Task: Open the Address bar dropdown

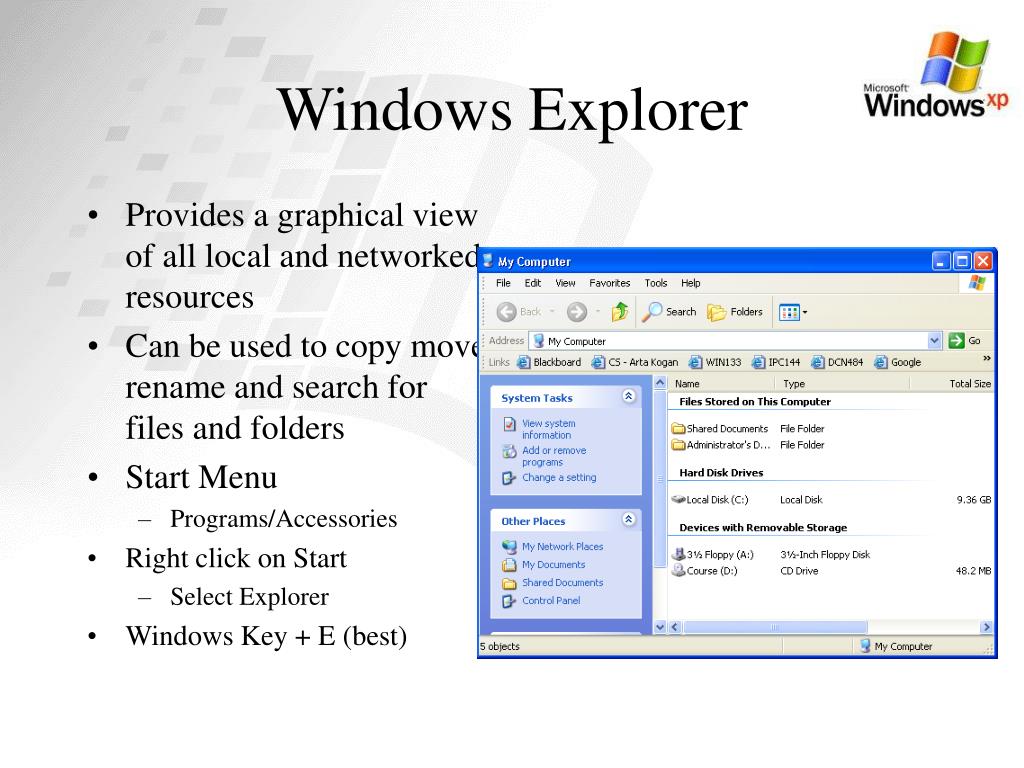Action: pyautogui.click(x=935, y=340)
